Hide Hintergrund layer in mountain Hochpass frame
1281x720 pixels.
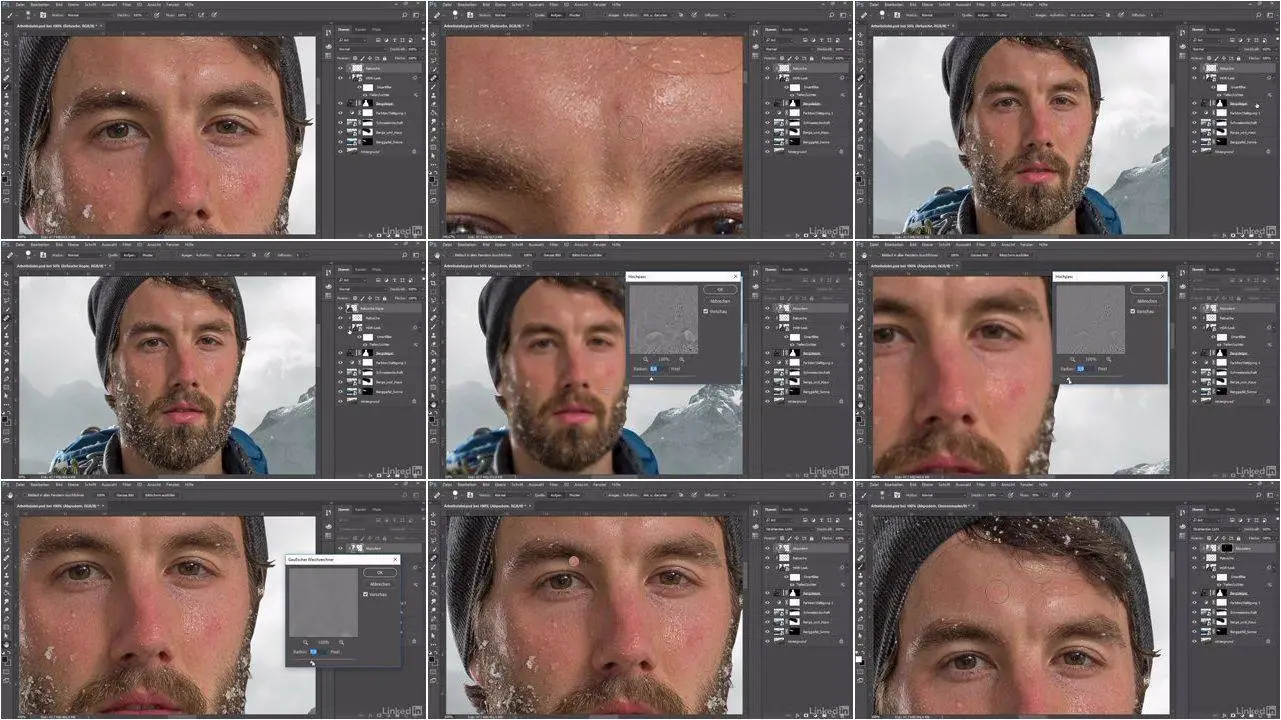[x=767, y=401]
